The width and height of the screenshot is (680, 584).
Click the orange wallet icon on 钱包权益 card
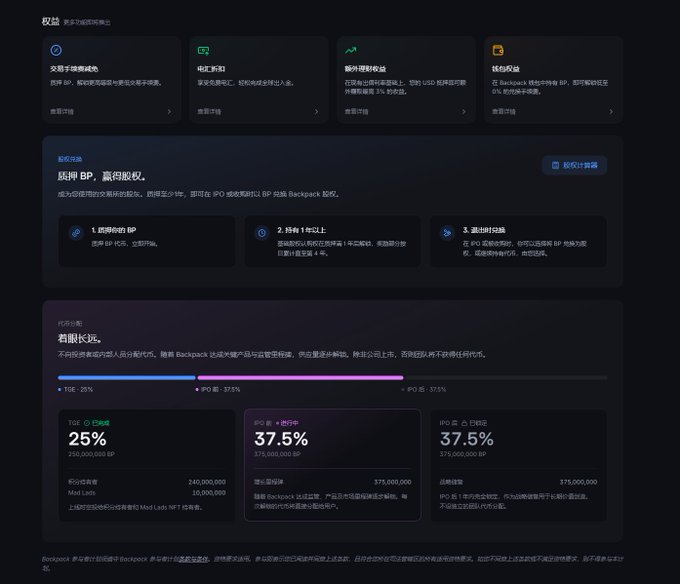click(498, 50)
